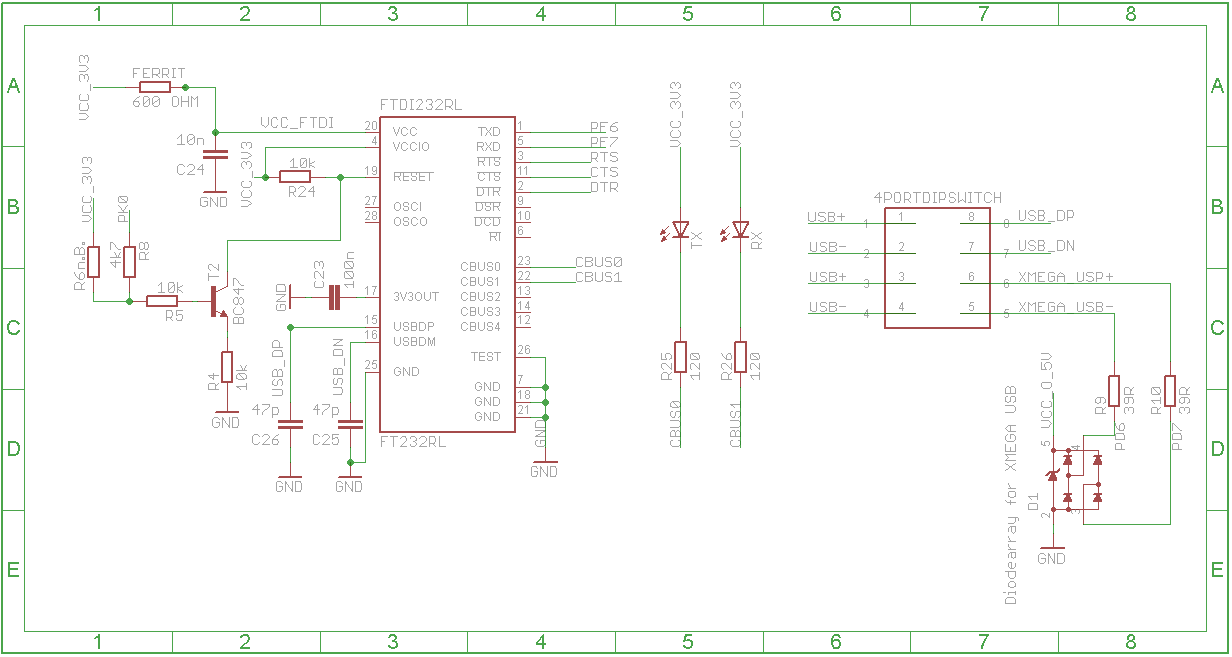Click capacitor C26 symbol
This screenshot has width=1232, height=657.
(x=289, y=424)
